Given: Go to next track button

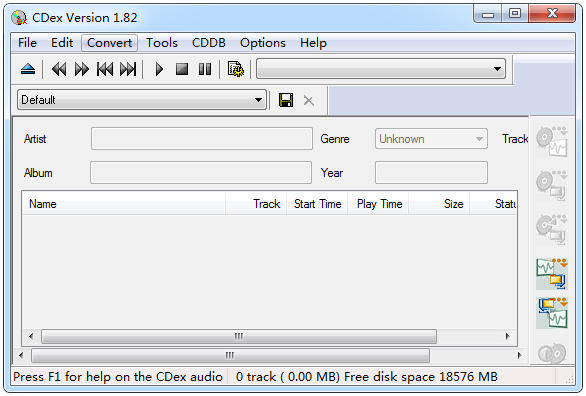Looking at the screenshot, I should tap(128, 69).
